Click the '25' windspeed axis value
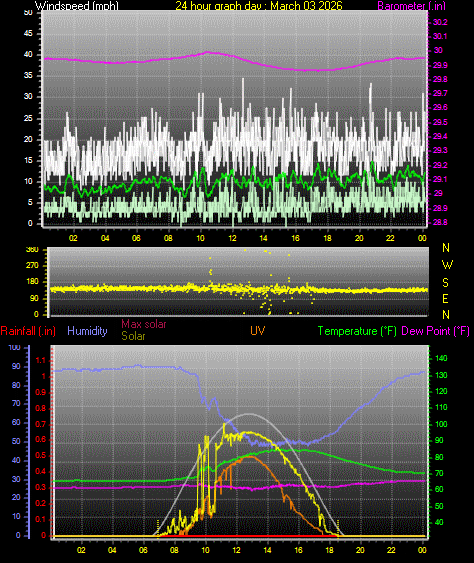This screenshot has height=563, width=474. click(28, 118)
